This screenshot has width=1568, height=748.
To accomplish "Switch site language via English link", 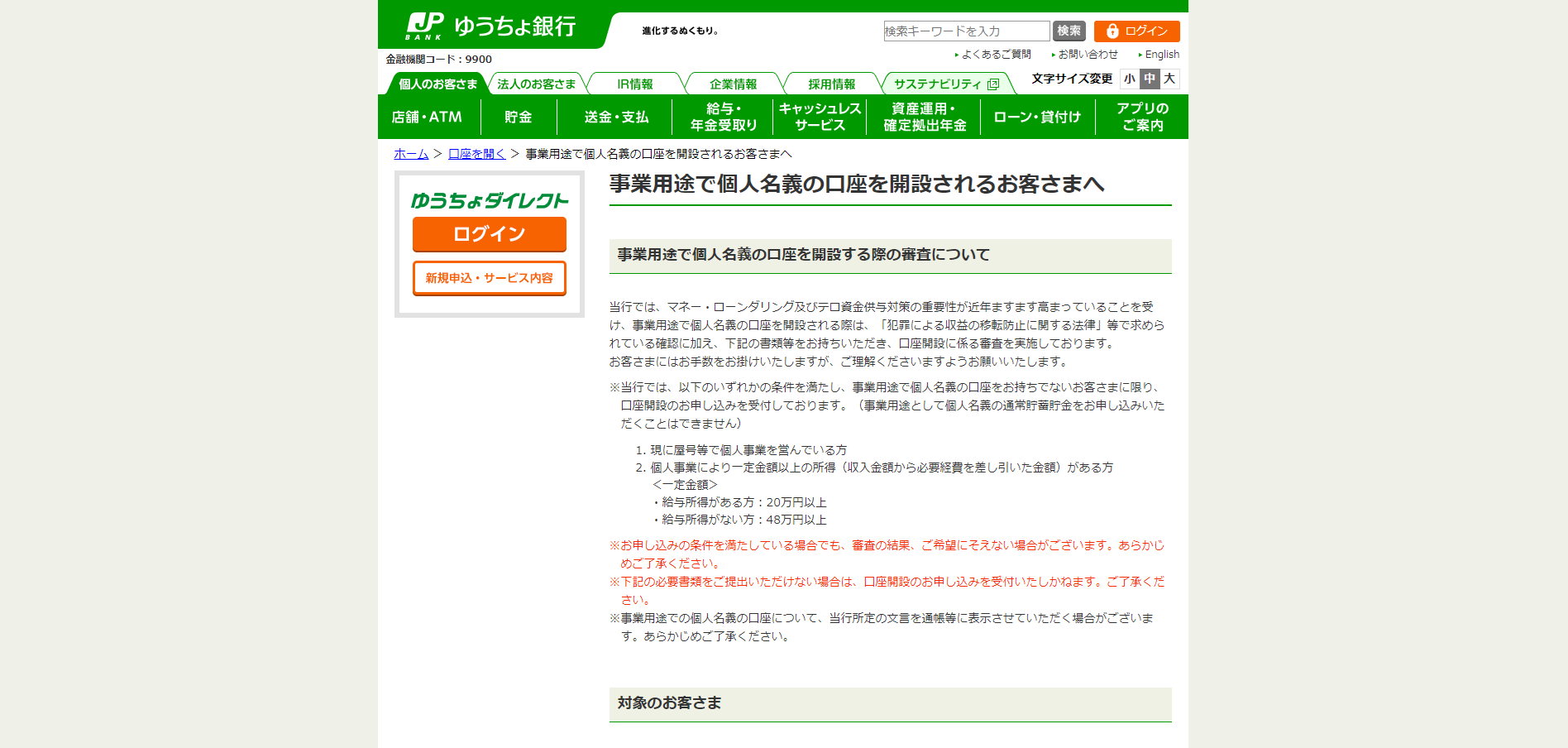I will click(x=1161, y=55).
